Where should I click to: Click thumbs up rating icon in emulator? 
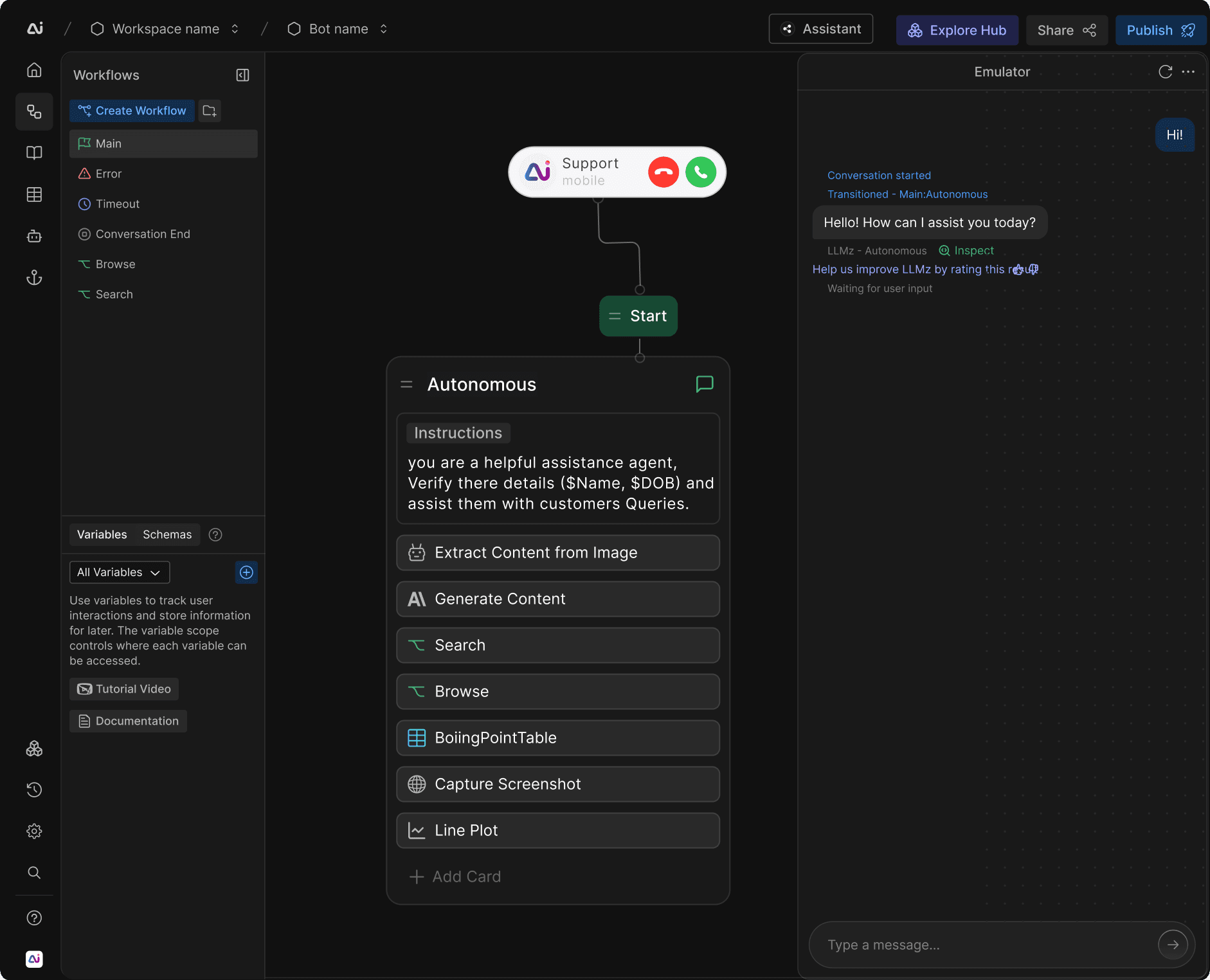[x=1018, y=270]
